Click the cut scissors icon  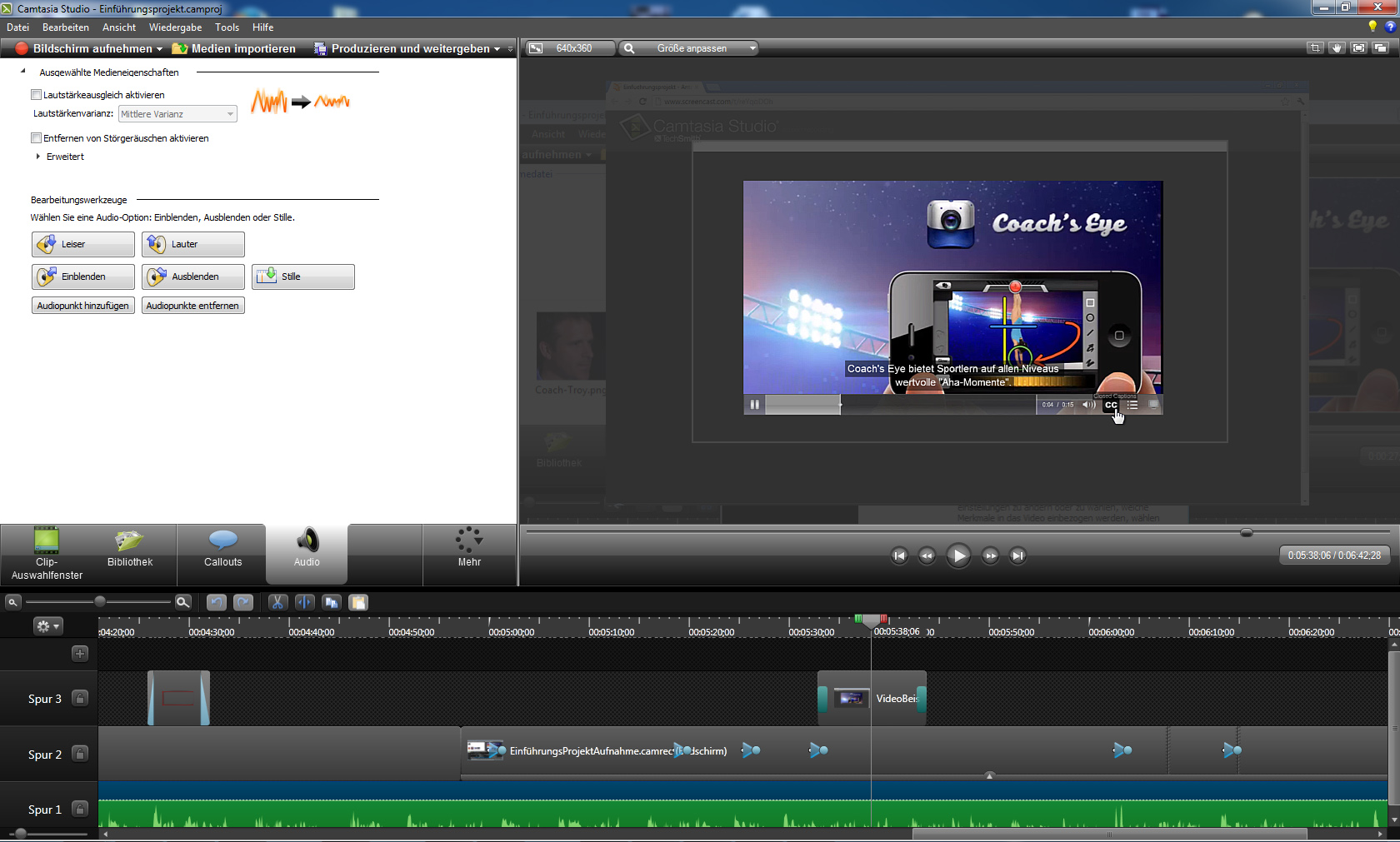[x=277, y=602]
